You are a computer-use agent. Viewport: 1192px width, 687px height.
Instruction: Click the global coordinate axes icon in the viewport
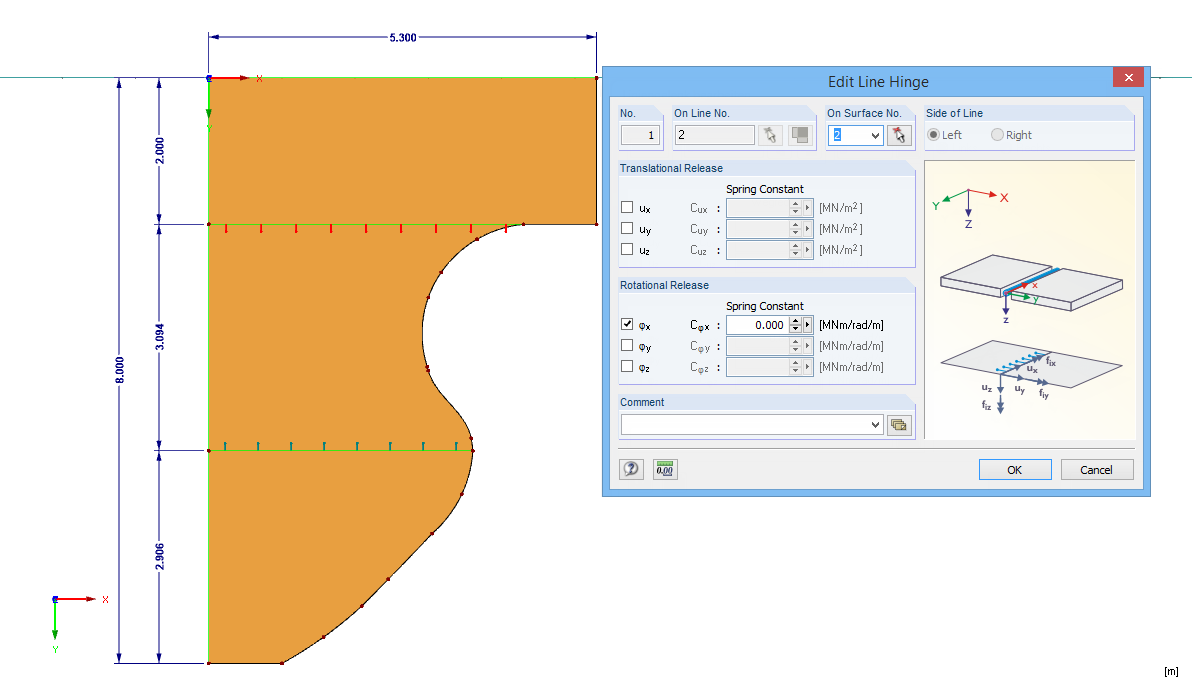(78, 624)
